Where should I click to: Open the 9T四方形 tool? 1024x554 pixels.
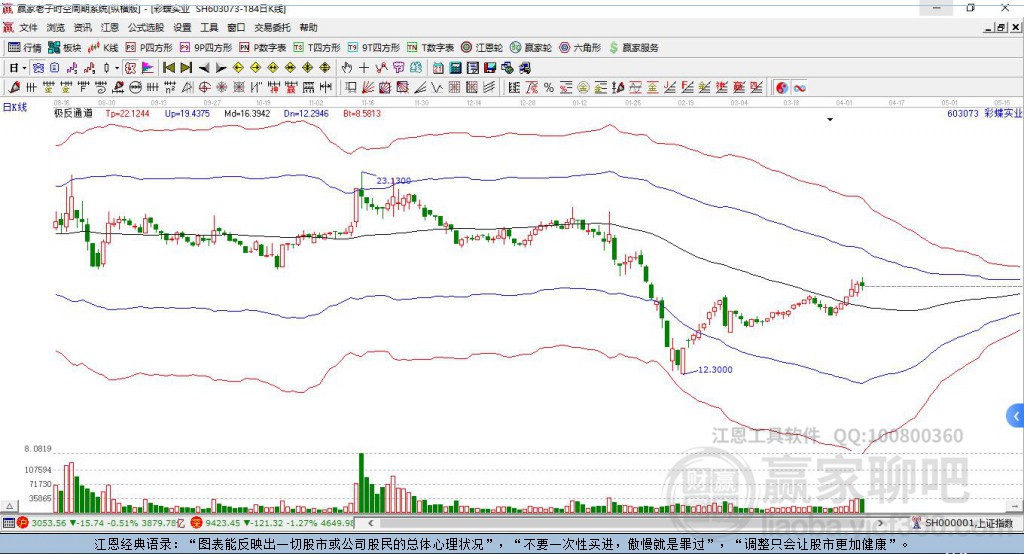[374, 48]
